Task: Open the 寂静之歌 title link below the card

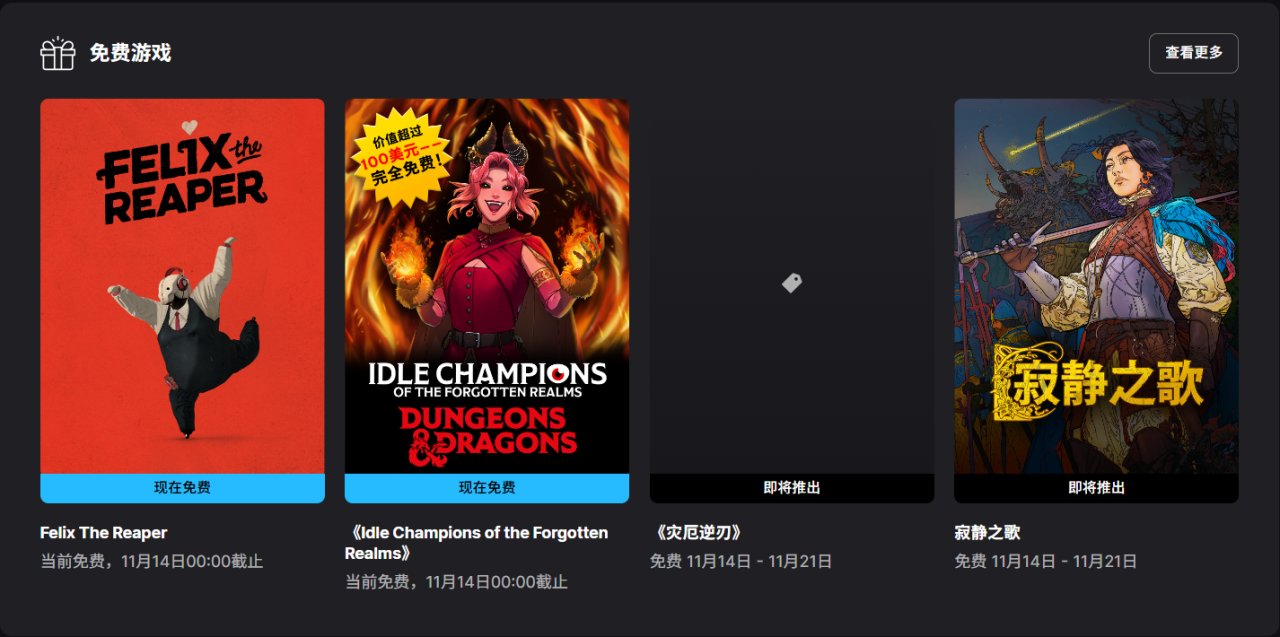Action: [987, 533]
